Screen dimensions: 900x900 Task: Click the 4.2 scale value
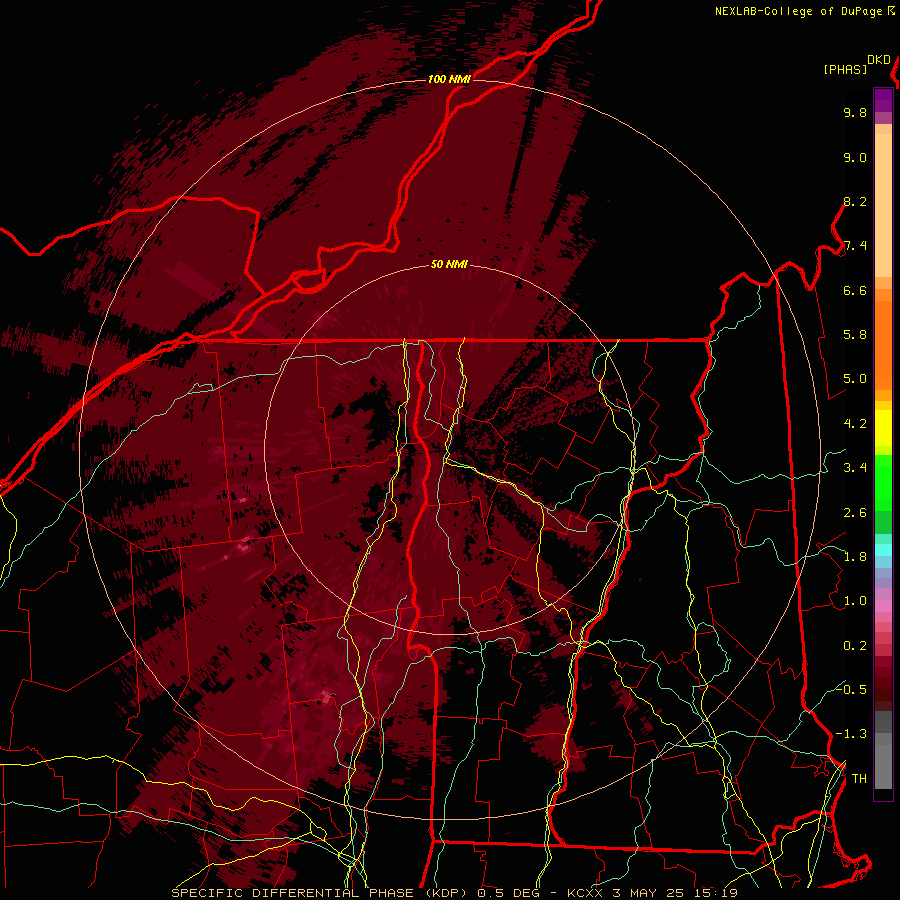click(x=855, y=424)
